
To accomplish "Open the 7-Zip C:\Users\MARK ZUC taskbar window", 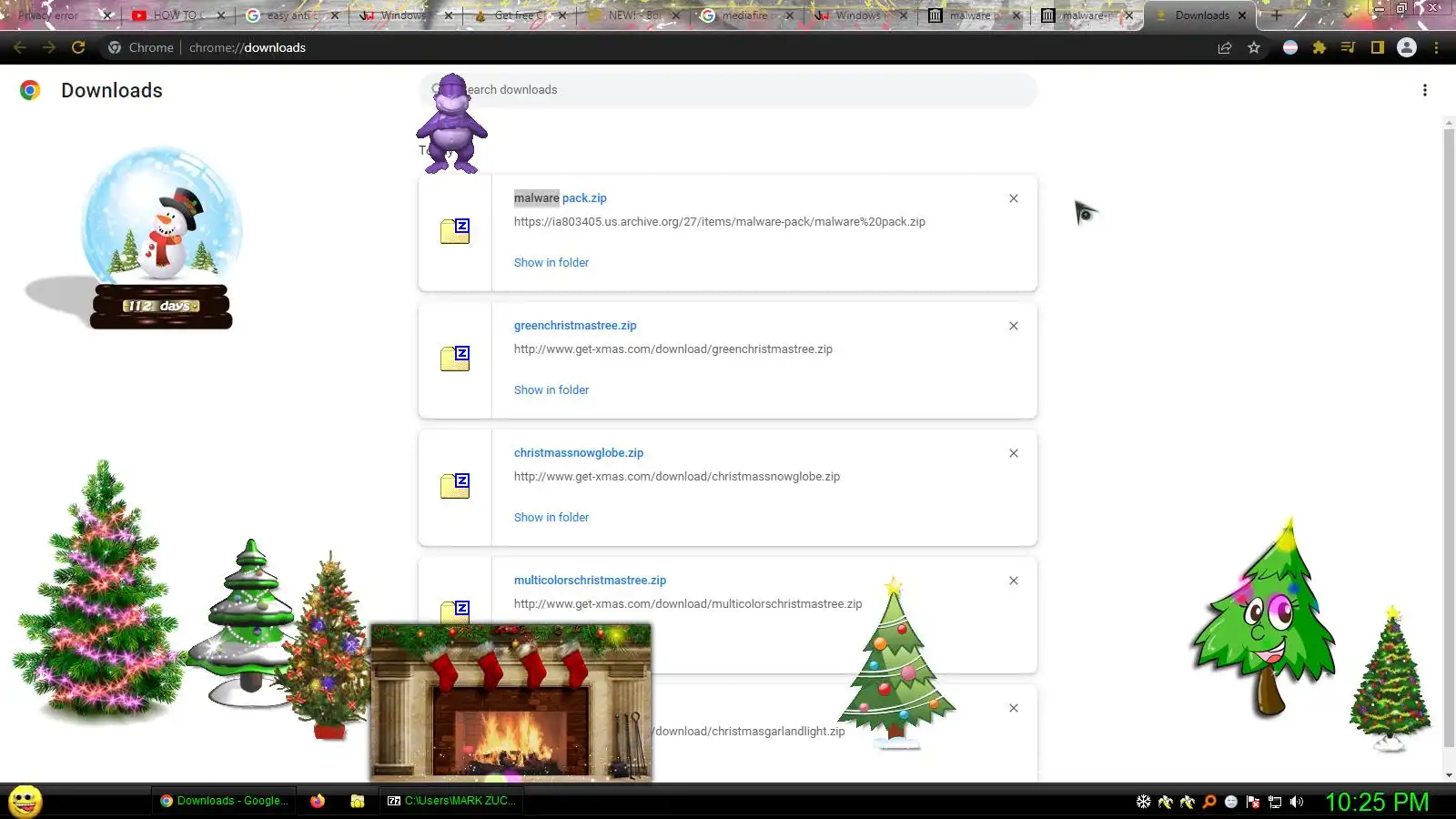I will [x=451, y=801].
